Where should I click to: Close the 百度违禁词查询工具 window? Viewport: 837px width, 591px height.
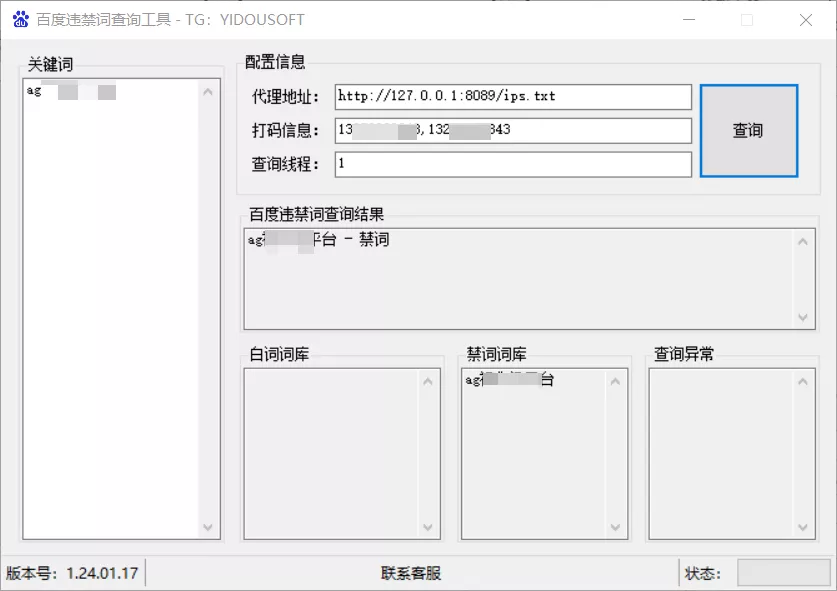coord(806,20)
